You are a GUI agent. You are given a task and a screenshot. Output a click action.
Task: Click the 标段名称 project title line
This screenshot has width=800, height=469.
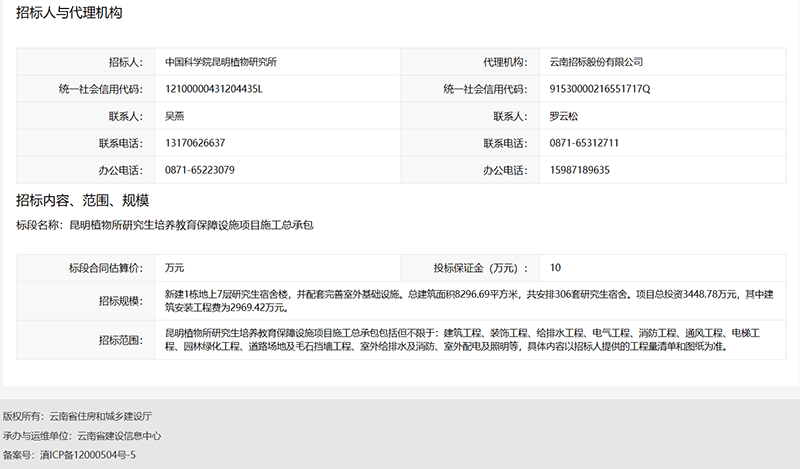[x=165, y=225]
